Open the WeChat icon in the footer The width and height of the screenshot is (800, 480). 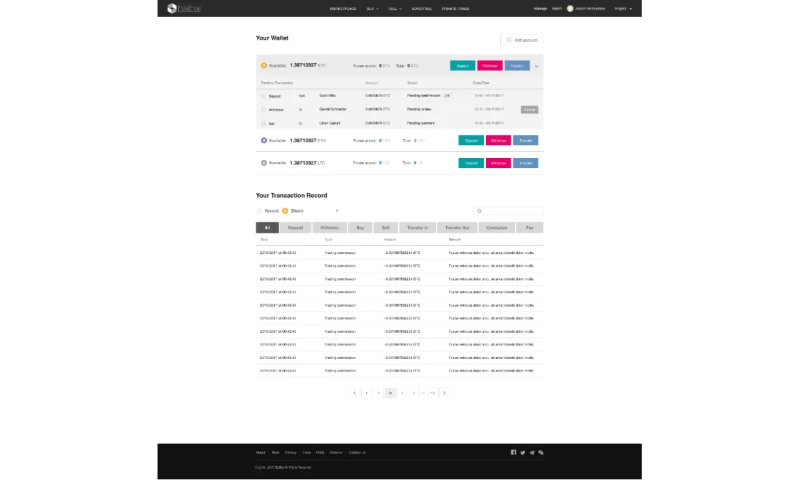541,452
